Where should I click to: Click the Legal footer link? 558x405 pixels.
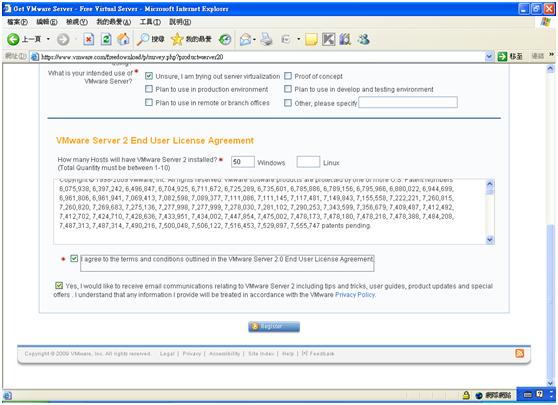pos(167,353)
